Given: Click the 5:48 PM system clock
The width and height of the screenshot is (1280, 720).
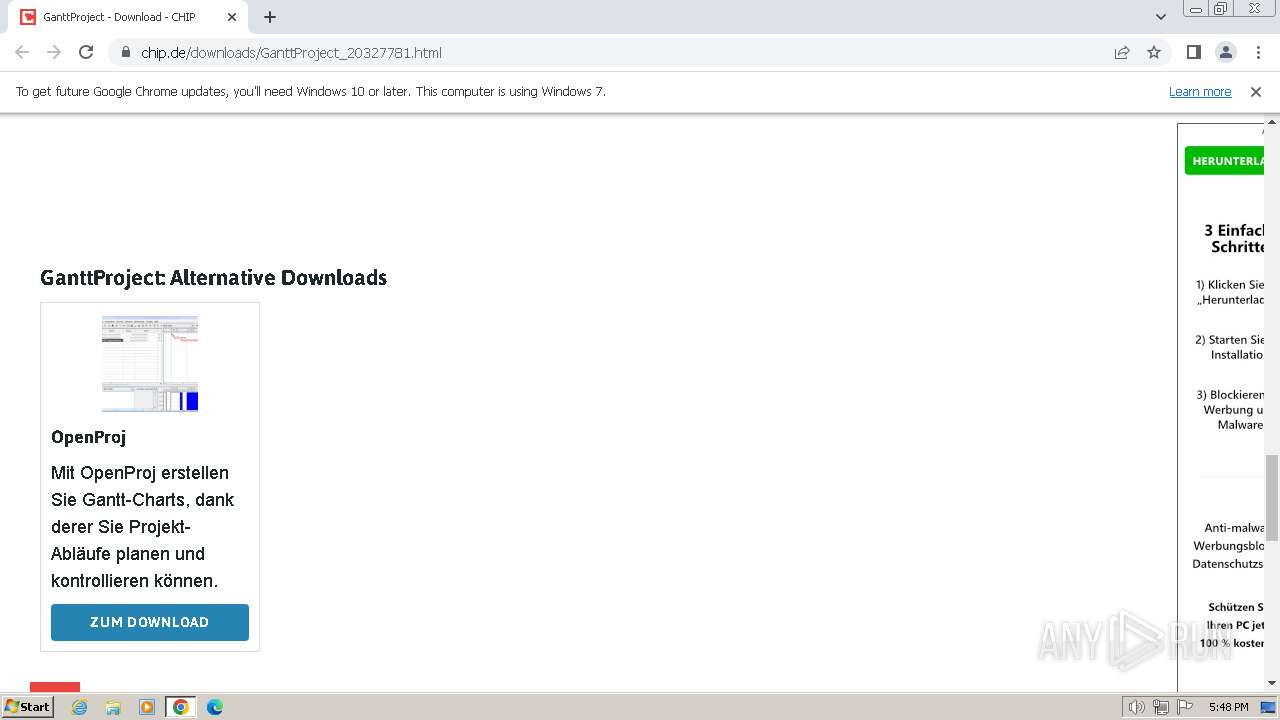Looking at the screenshot, I should point(1228,707).
